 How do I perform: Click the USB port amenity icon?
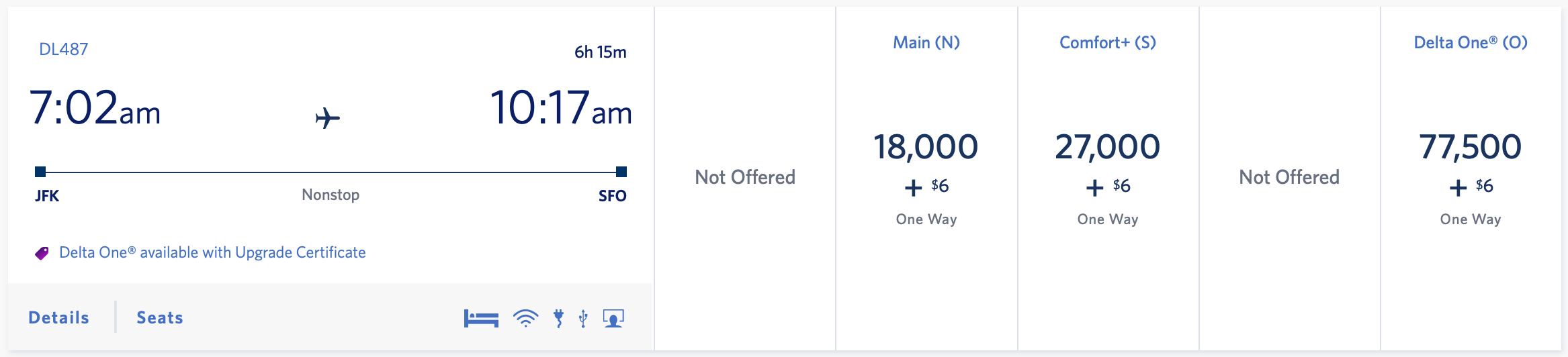click(583, 318)
